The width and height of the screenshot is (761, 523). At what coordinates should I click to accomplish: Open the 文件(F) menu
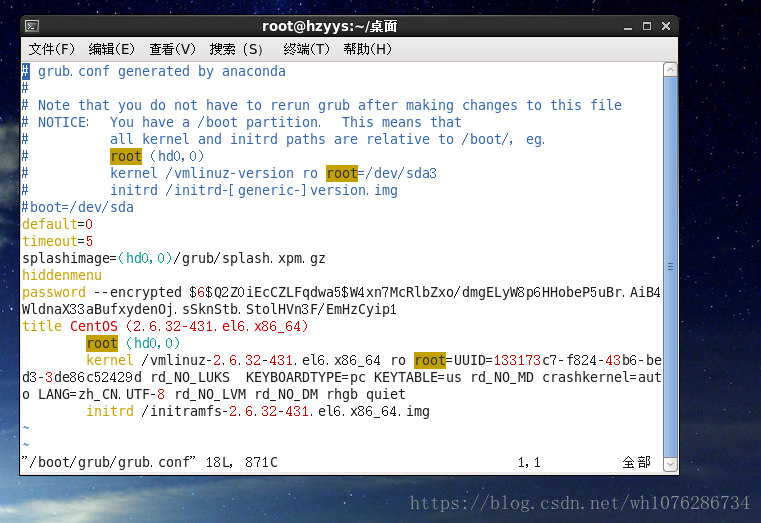click(x=51, y=49)
